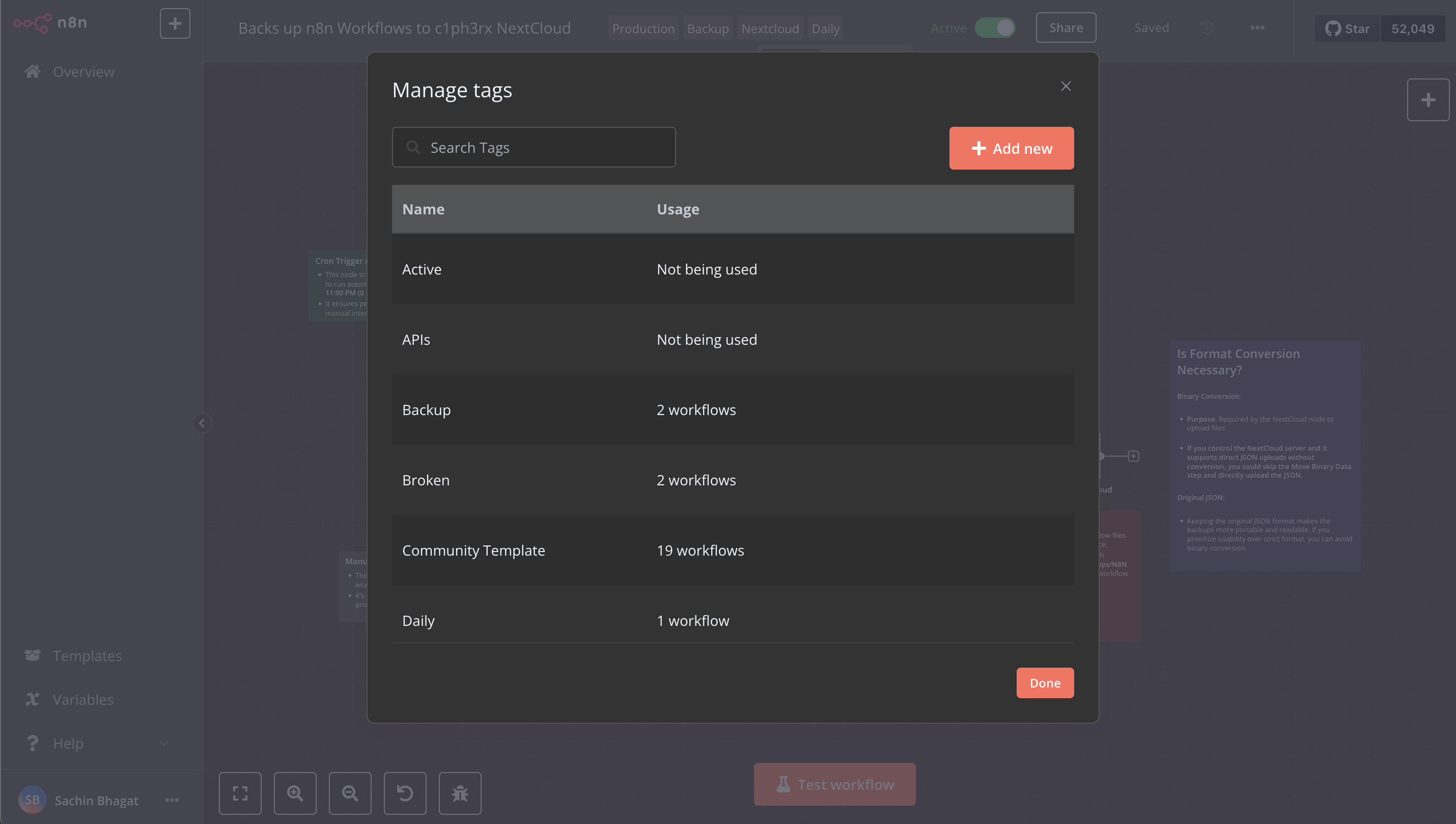Select the Community Template tag row

[733, 550]
